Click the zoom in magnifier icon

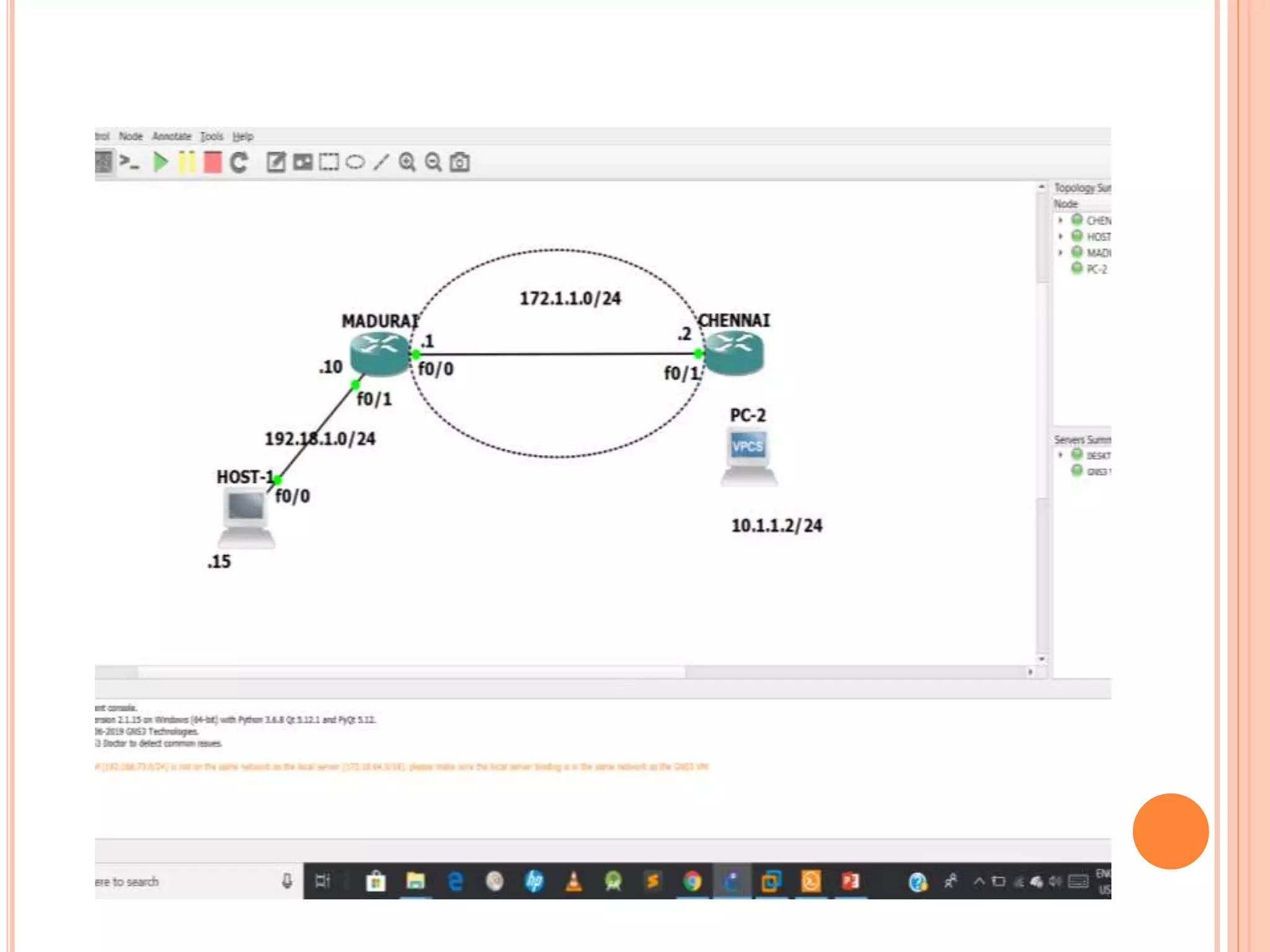407,162
